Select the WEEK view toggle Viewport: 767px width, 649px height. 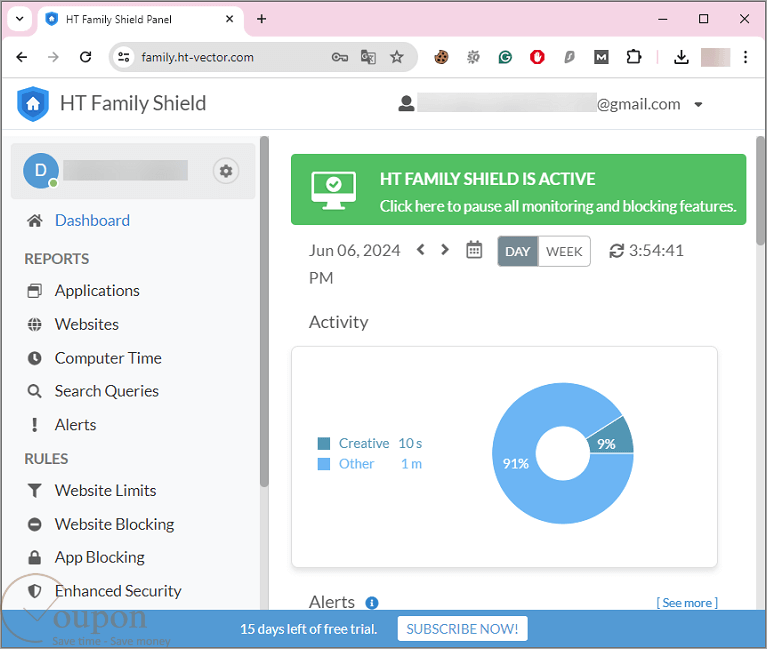coord(564,251)
